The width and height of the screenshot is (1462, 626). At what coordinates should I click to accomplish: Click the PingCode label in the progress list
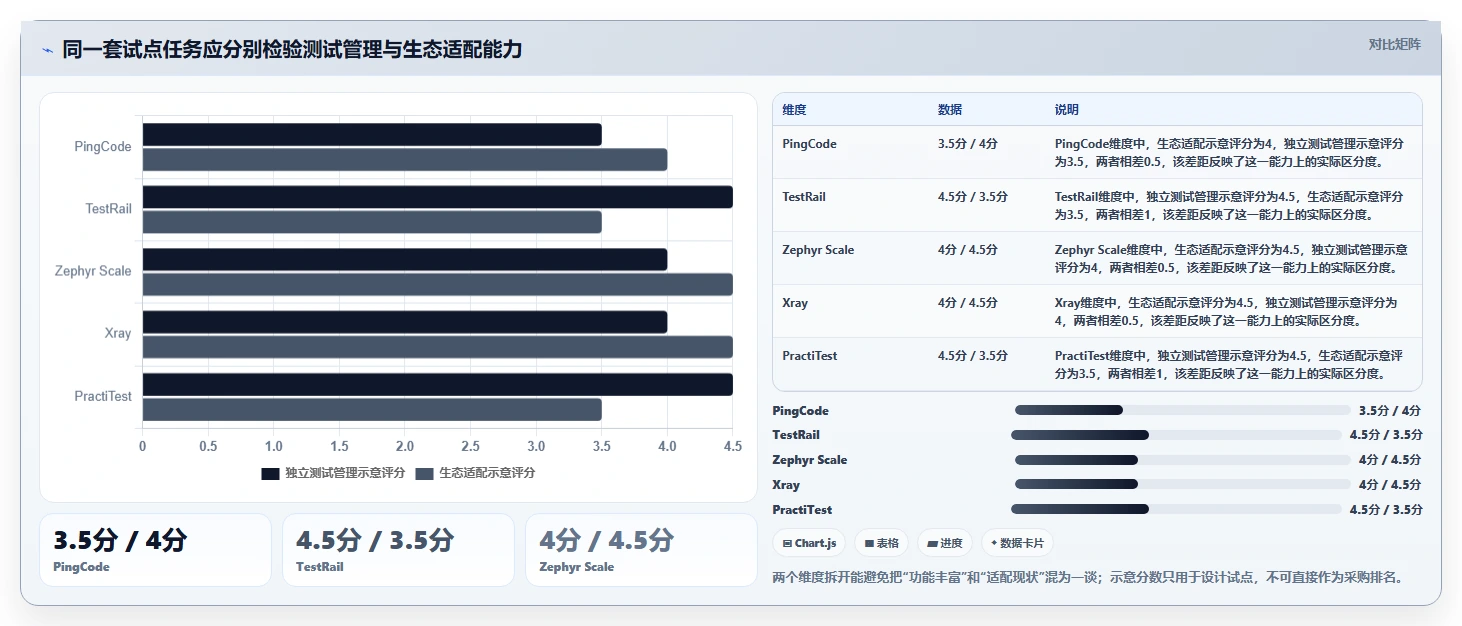[x=800, y=411]
